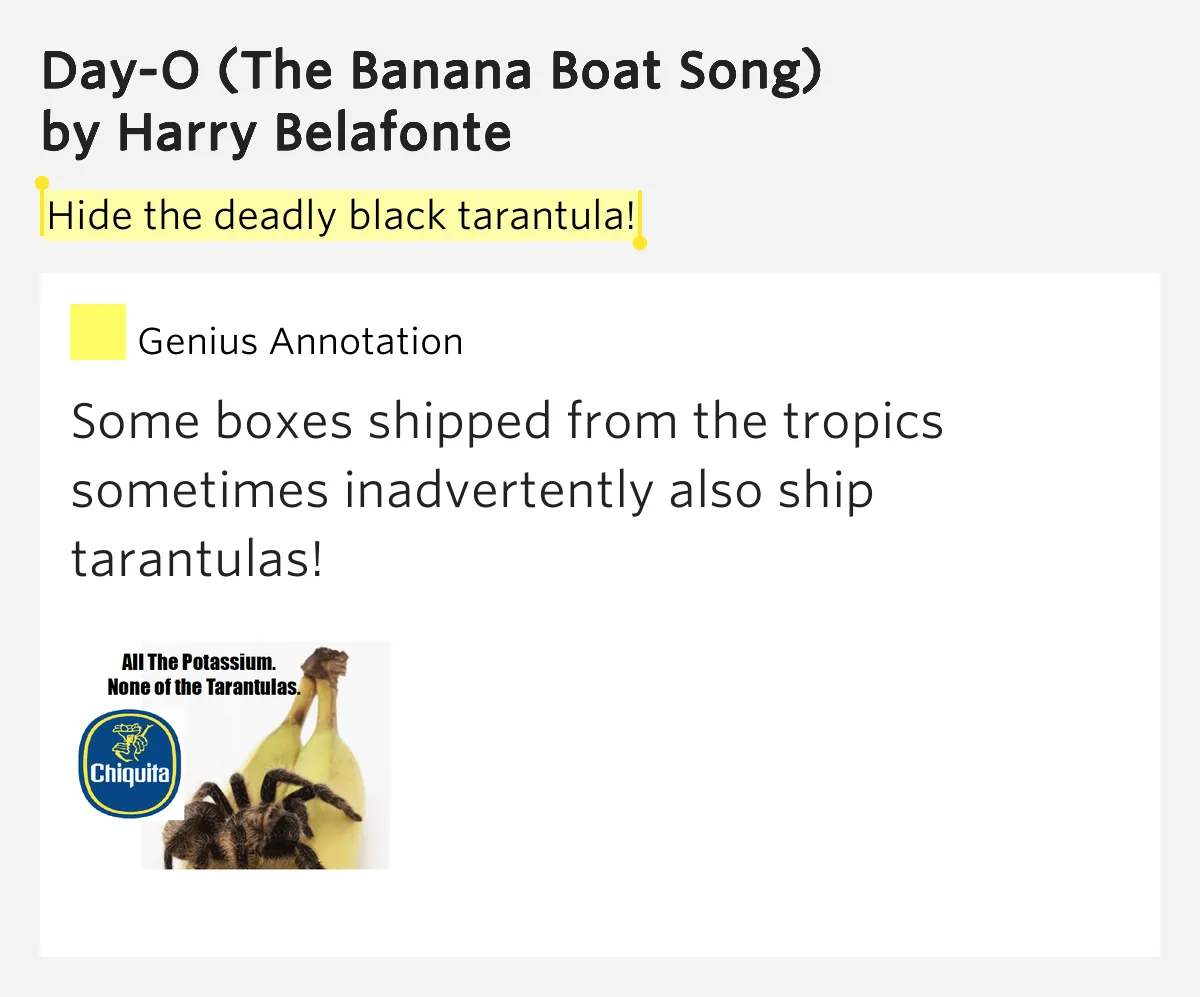Click the "None of the Tarantulas." caption
This screenshot has height=997, width=1200.
pos(203,686)
